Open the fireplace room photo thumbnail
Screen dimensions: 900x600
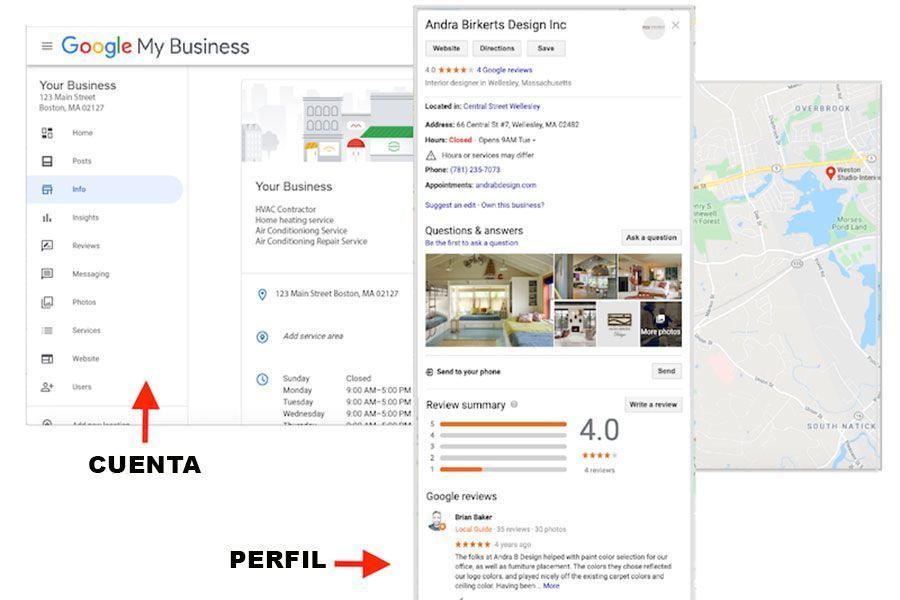tap(575, 324)
